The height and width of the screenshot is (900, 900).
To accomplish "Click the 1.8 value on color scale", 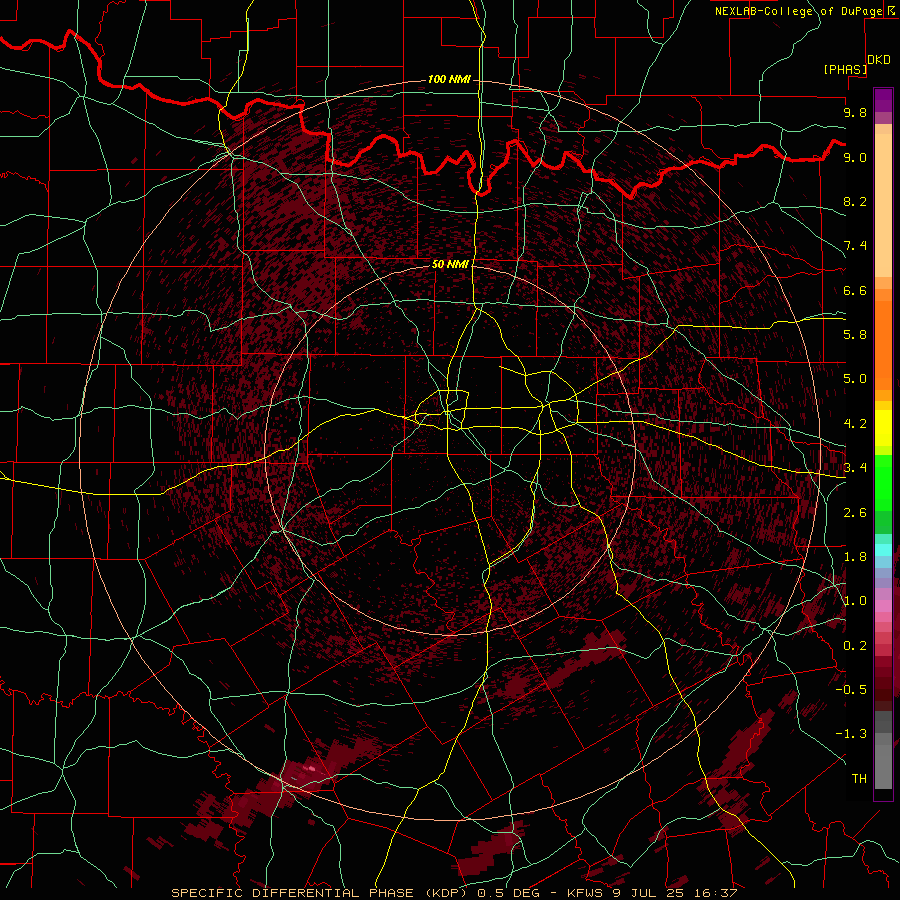I will (855, 557).
